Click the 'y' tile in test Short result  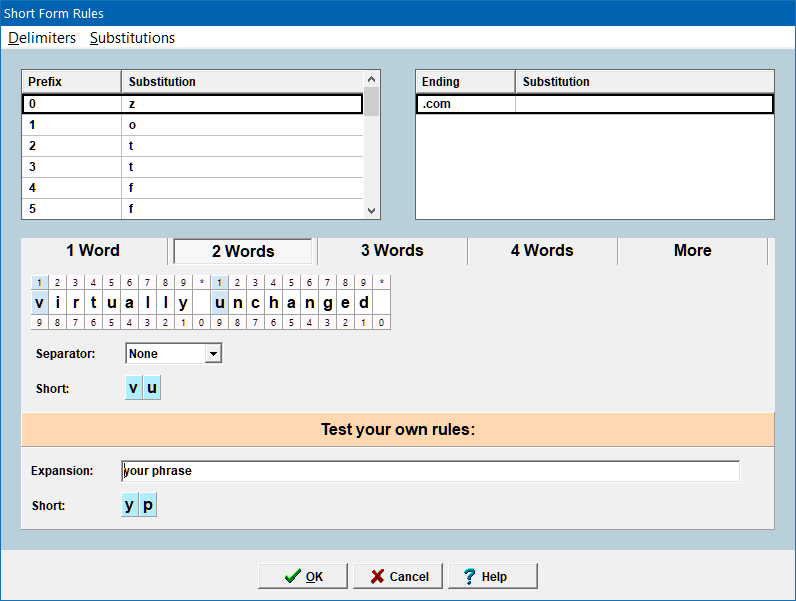[x=130, y=505]
